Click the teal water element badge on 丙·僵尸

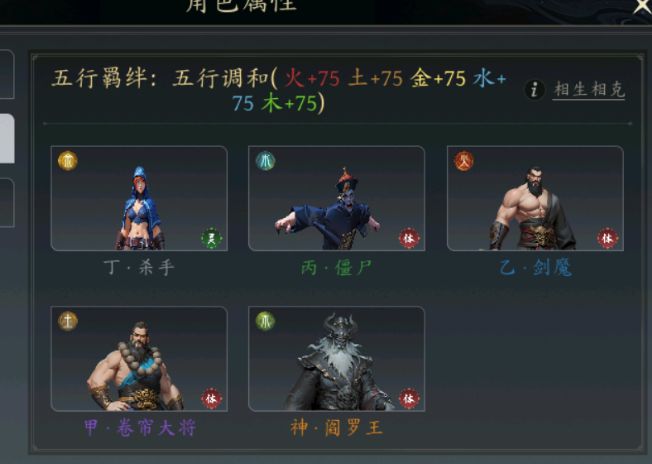pyautogui.click(x=265, y=161)
